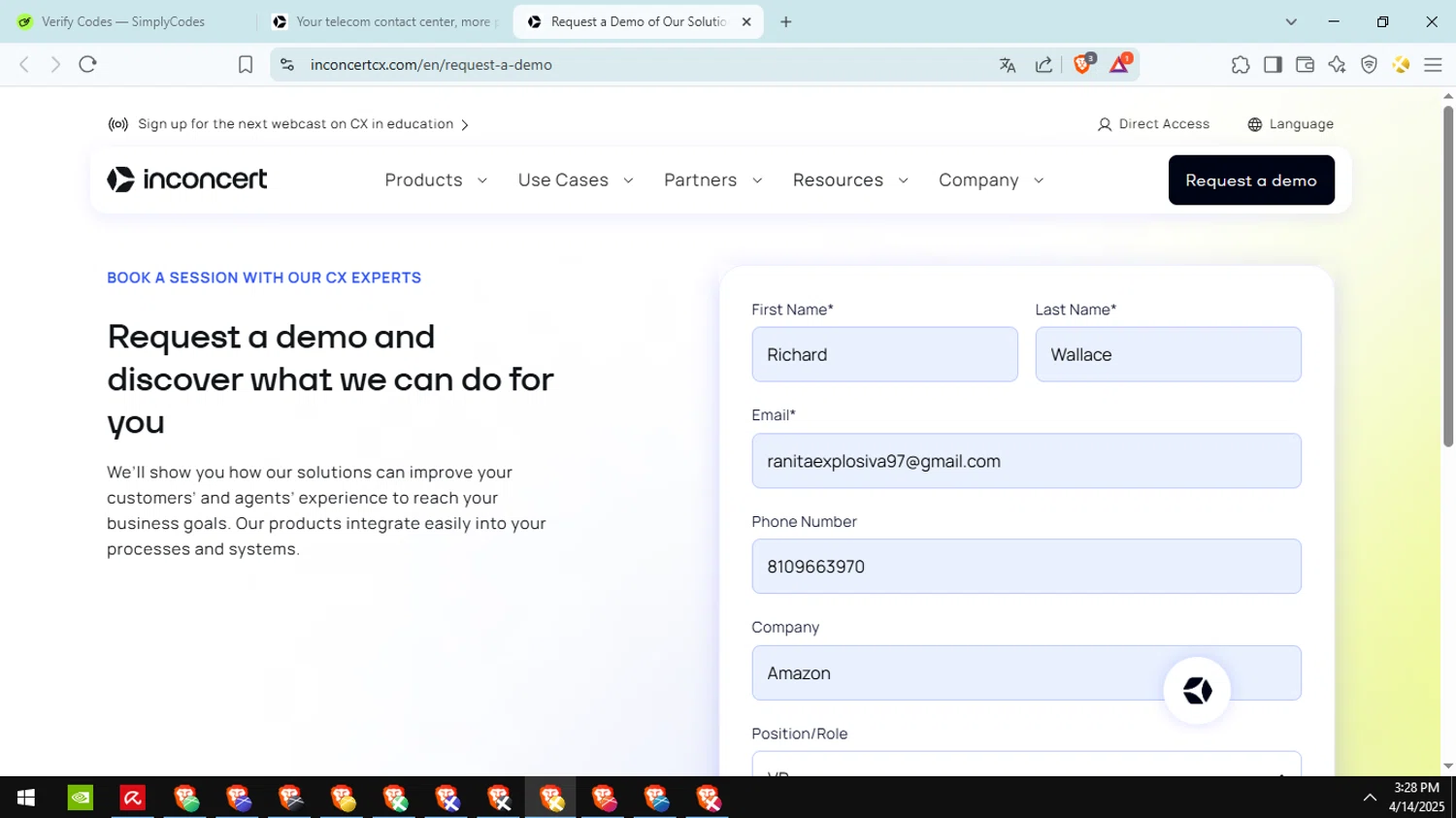Click the Last Name field

[x=1168, y=354]
